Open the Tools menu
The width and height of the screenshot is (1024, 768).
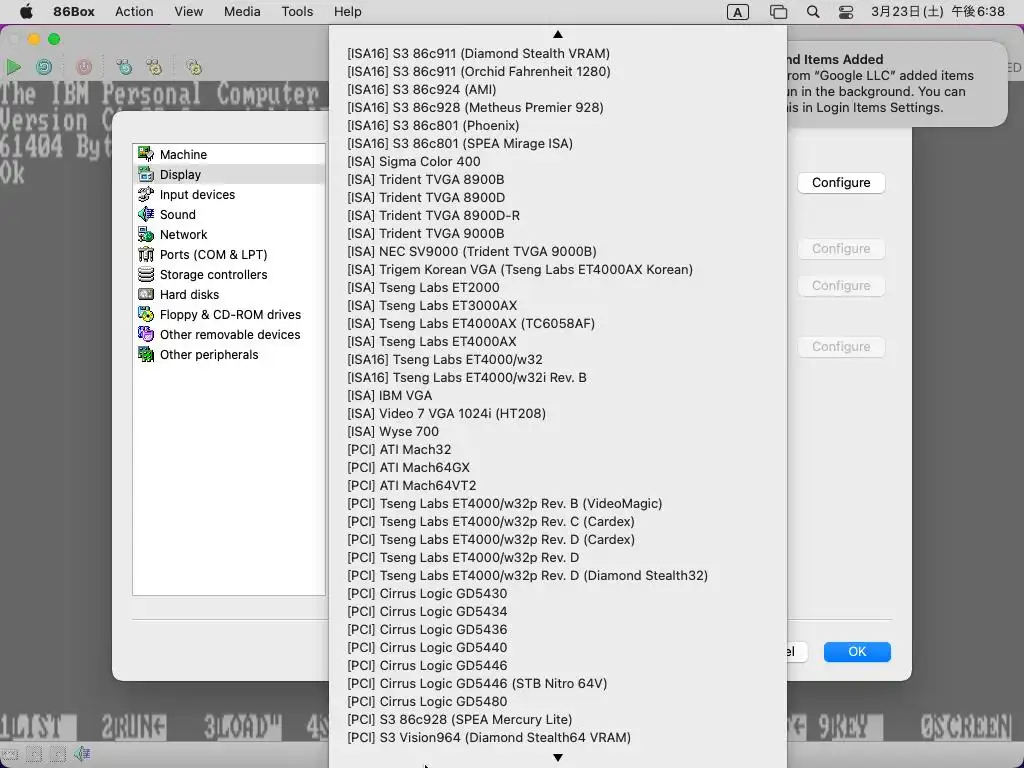297,12
